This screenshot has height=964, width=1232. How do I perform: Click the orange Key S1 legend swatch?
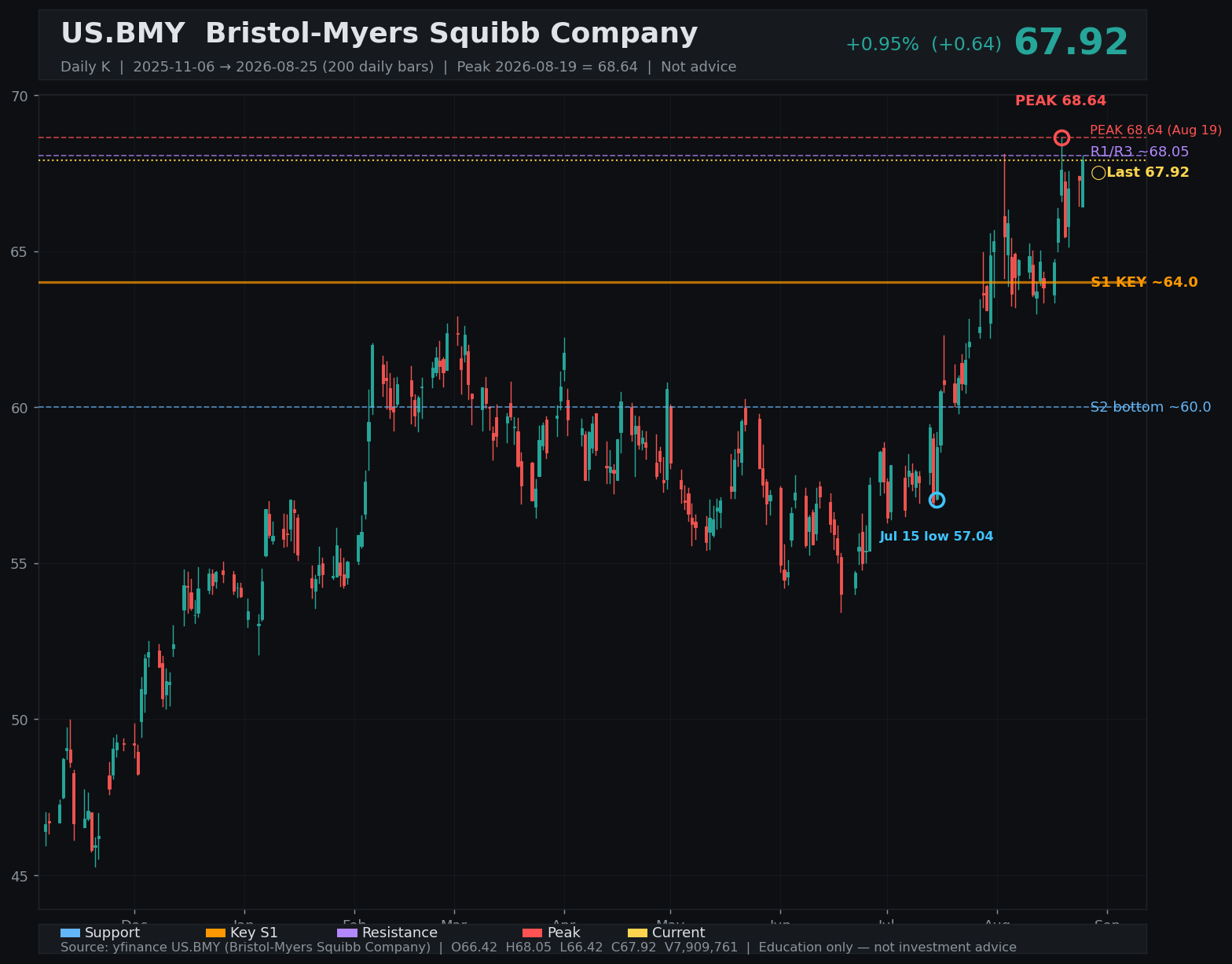pos(215,933)
